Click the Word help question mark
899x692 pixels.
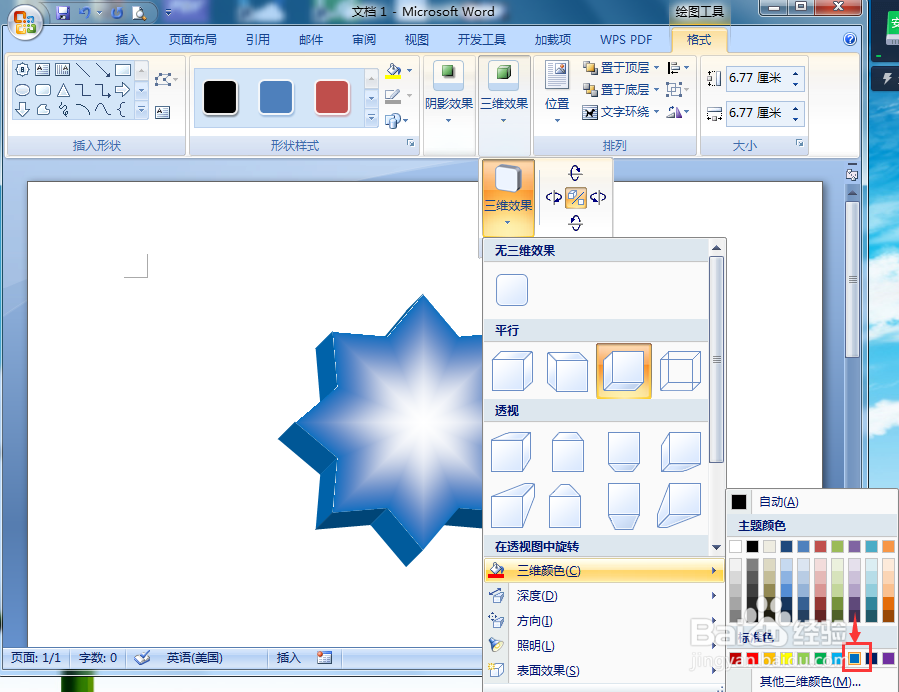coord(850,39)
